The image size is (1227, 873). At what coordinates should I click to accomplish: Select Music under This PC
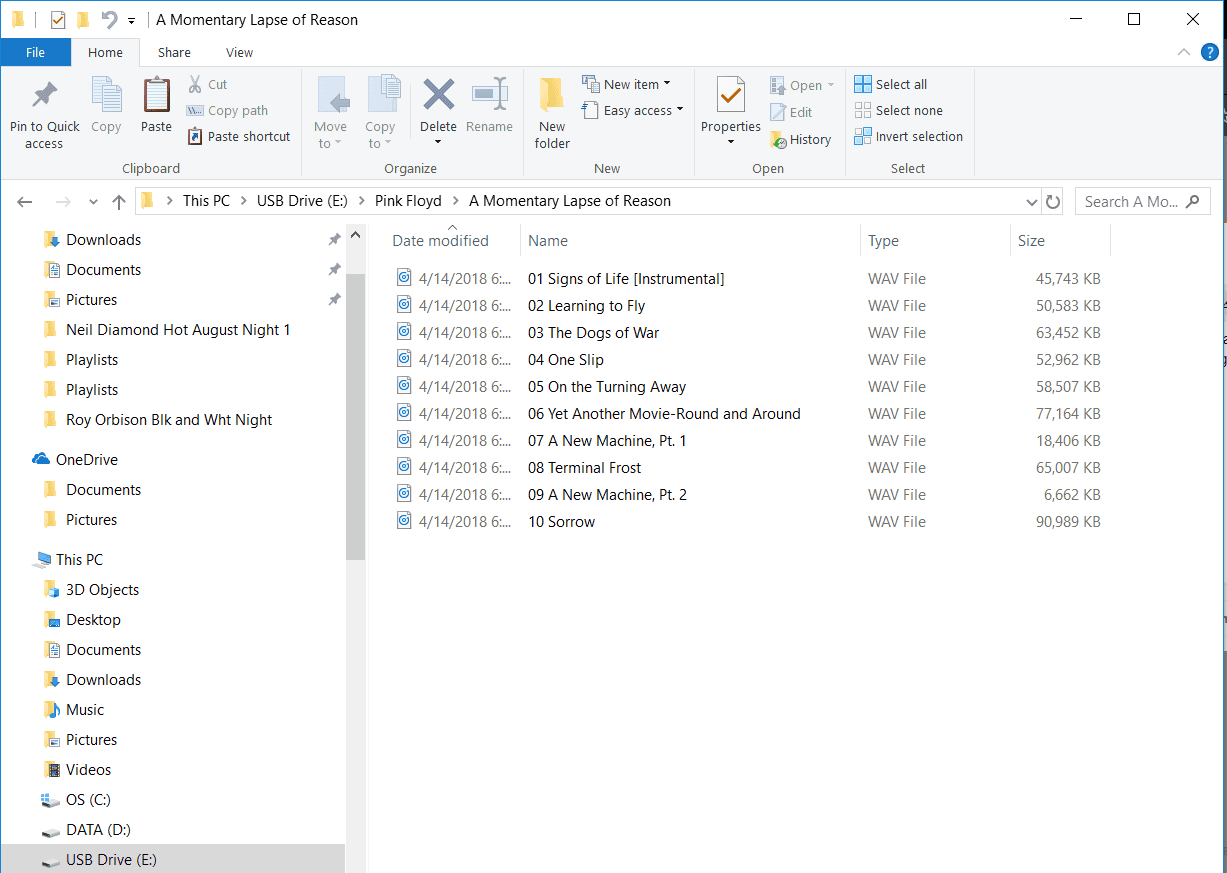tap(85, 710)
